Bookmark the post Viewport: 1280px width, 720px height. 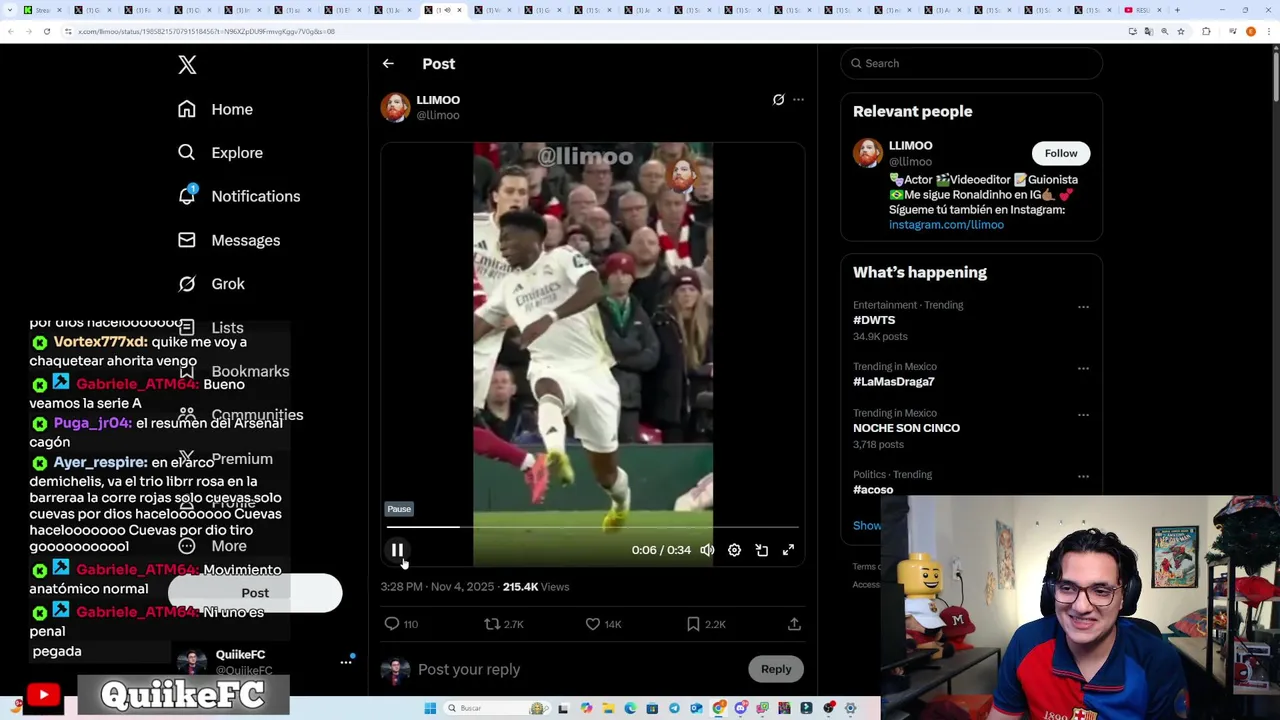693,624
